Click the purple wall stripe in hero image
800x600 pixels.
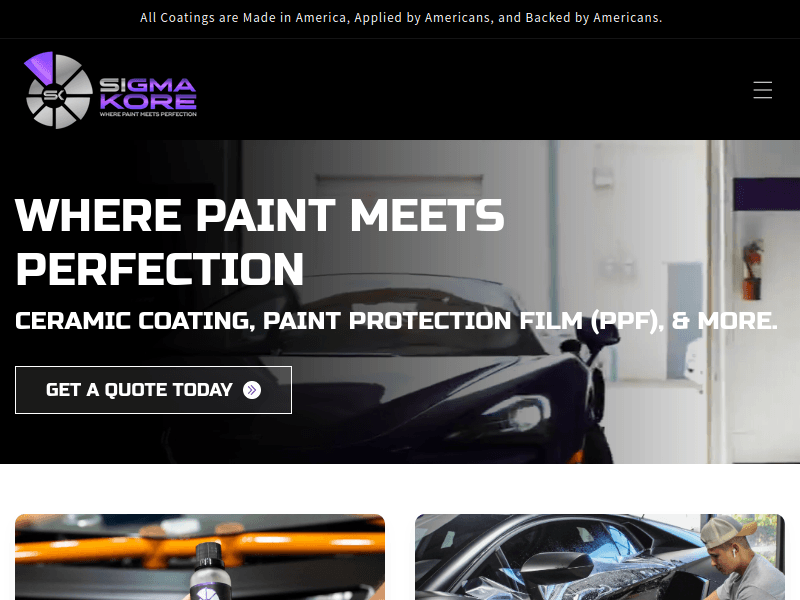766,194
